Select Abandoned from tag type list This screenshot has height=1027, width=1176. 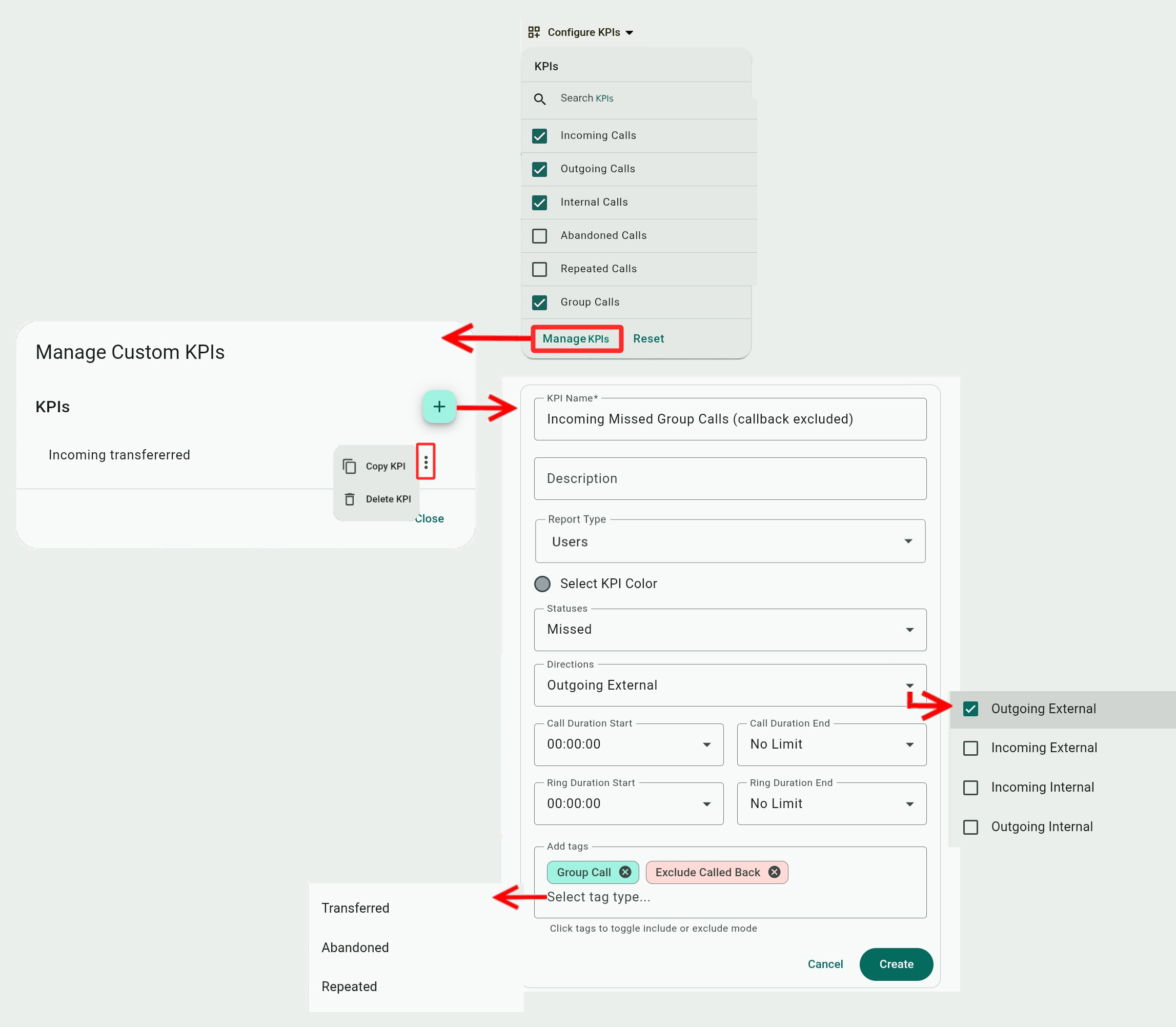[355, 948]
